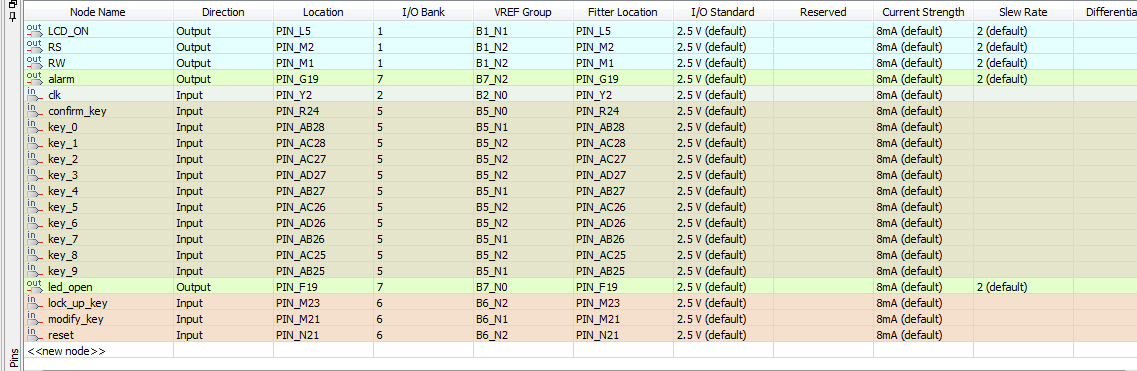Click the input pin icon for key_7
Screen dimensions: 1137x371
34,238
